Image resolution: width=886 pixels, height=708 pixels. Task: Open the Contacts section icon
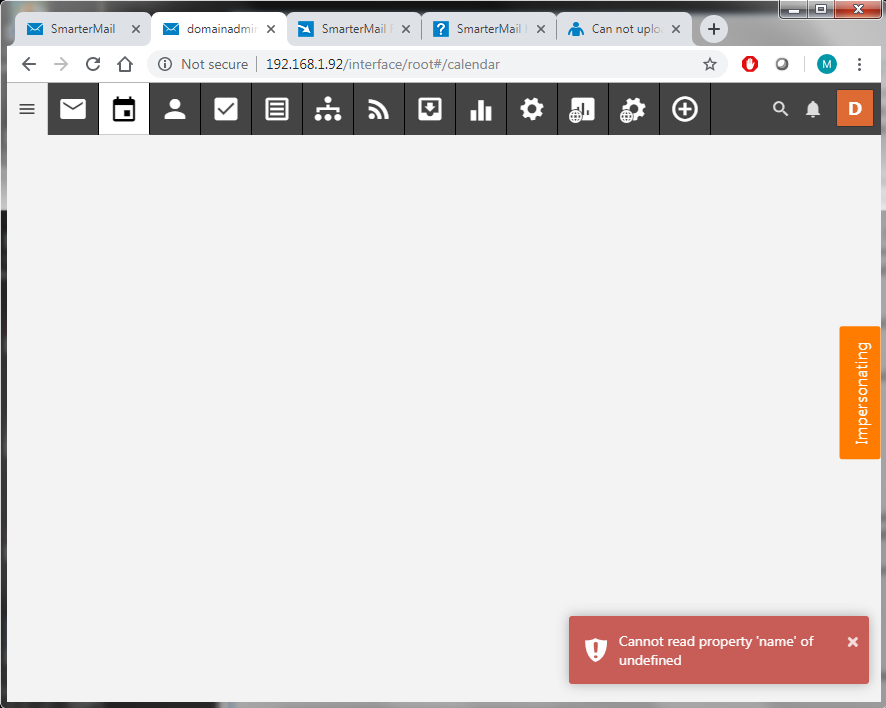(x=175, y=109)
